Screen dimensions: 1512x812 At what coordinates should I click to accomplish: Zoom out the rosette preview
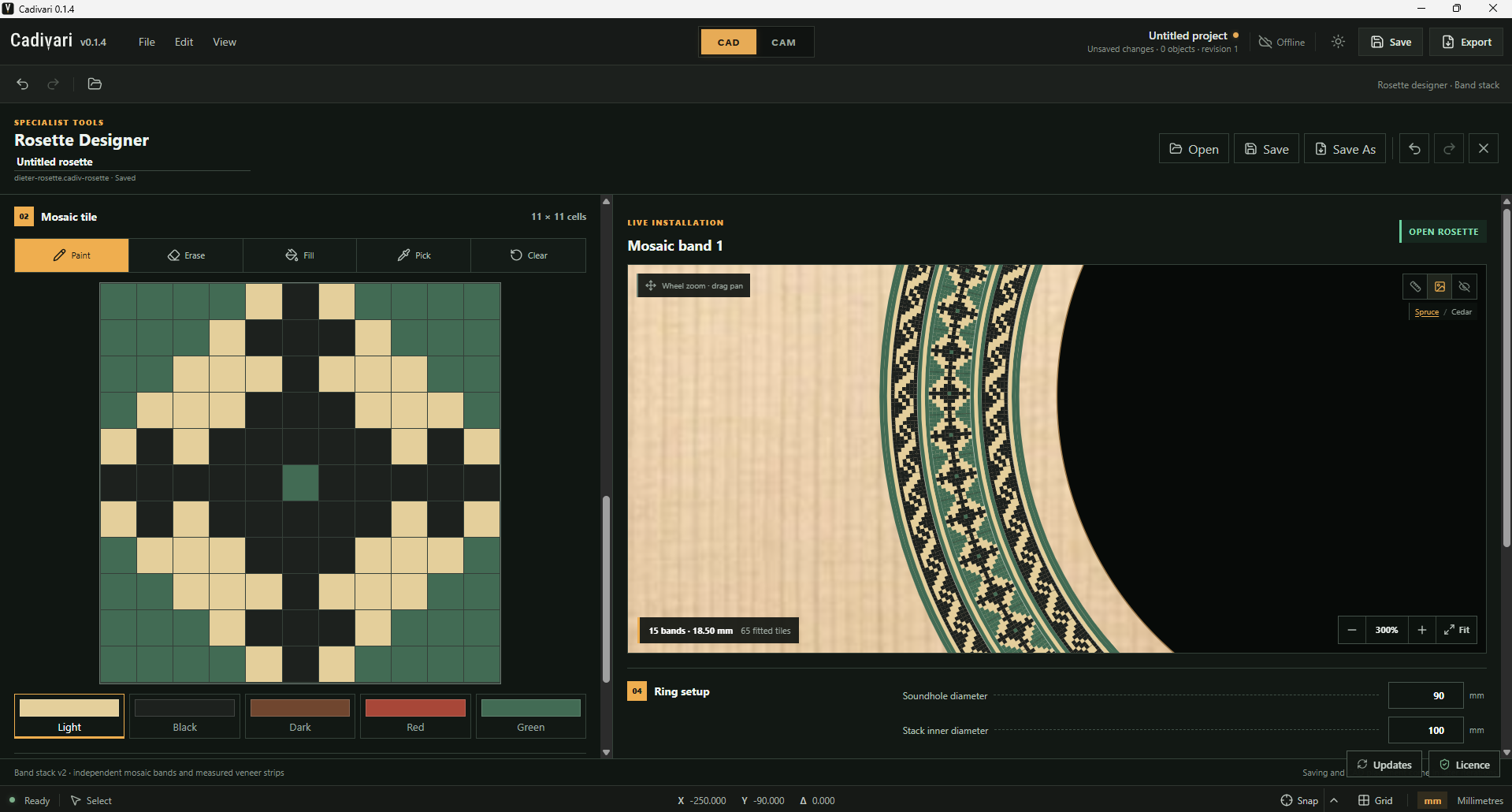pyautogui.click(x=1352, y=630)
